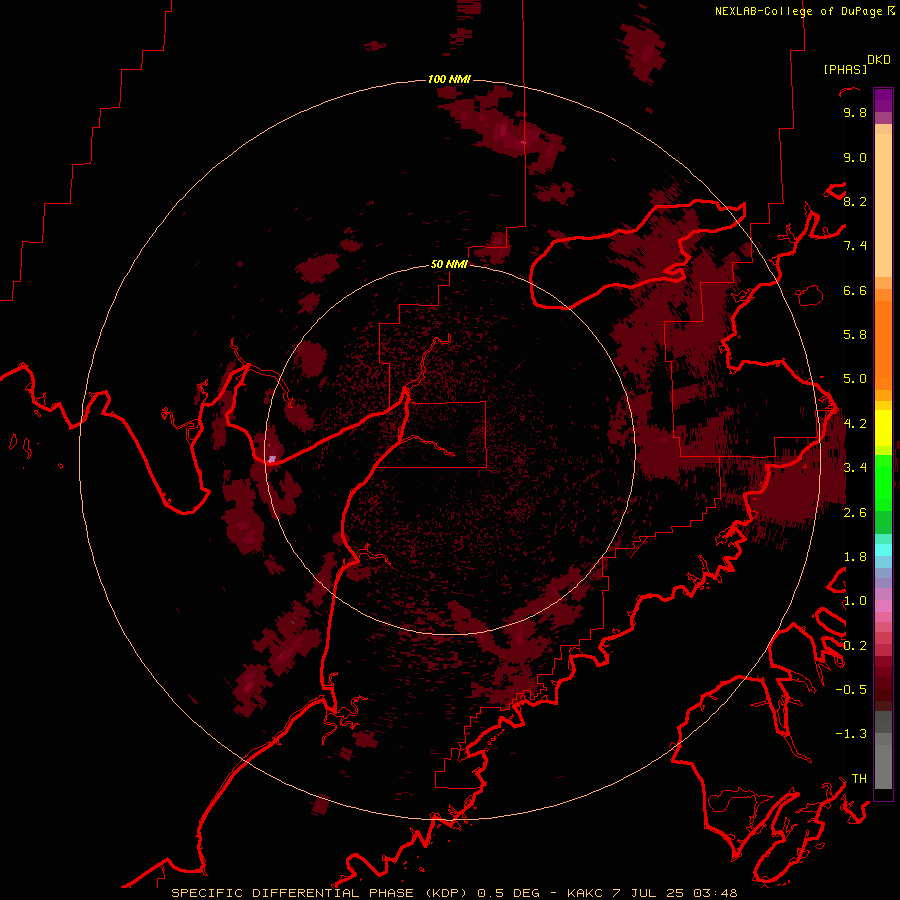Click the 5.8 value on the color scale
Image resolution: width=900 pixels, height=900 pixels.
point(855,335)
